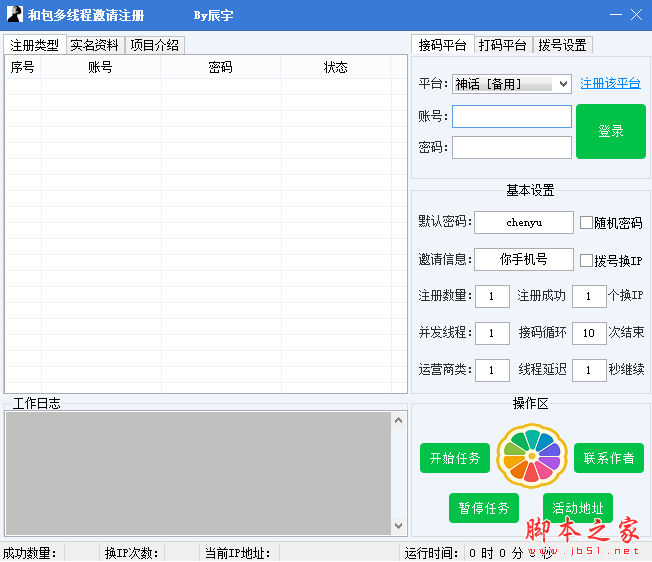The height and width of the screenshot is (562, 652).
Task: Select the 接码平台 tab
Action: tap(442, 44)
